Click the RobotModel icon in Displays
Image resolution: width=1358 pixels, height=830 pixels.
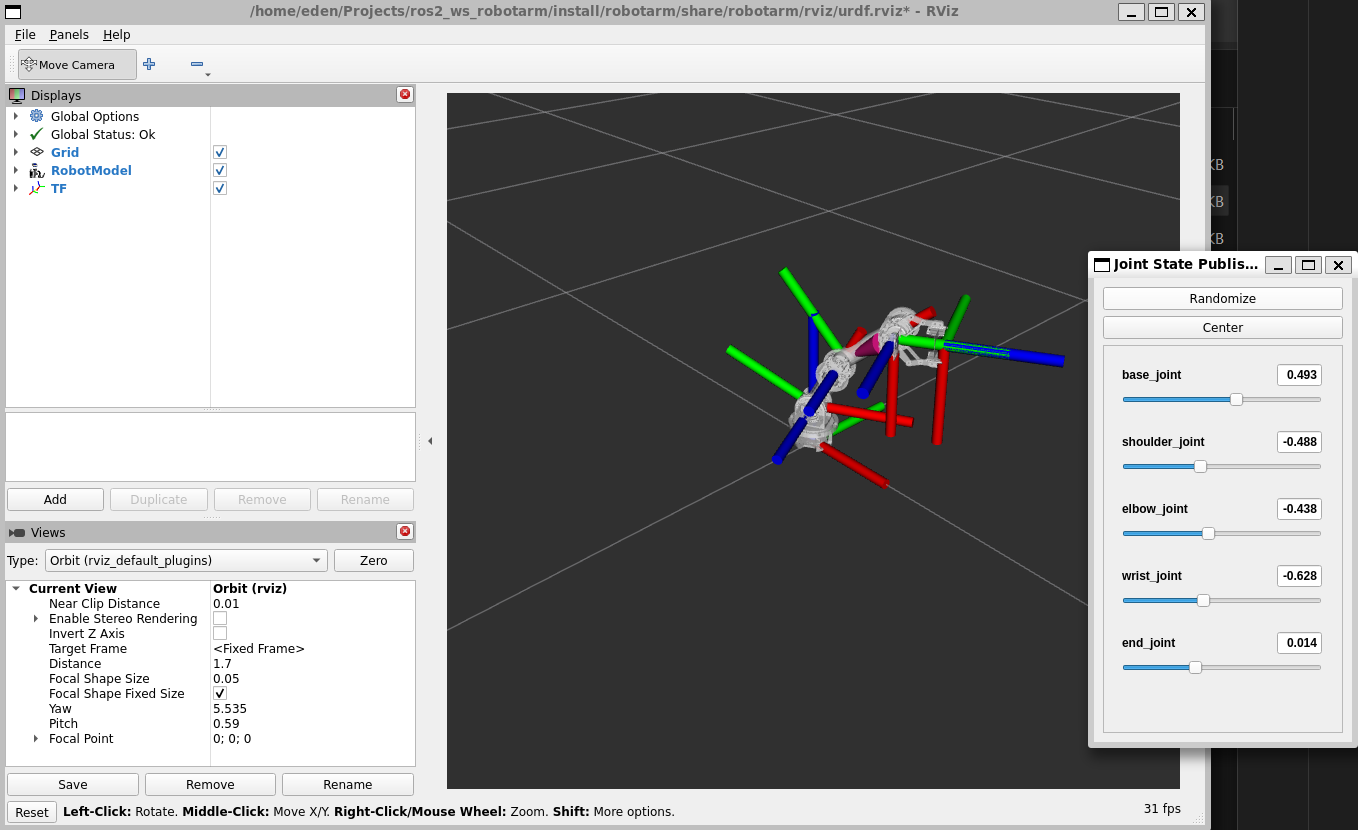(x=37, y=171)
